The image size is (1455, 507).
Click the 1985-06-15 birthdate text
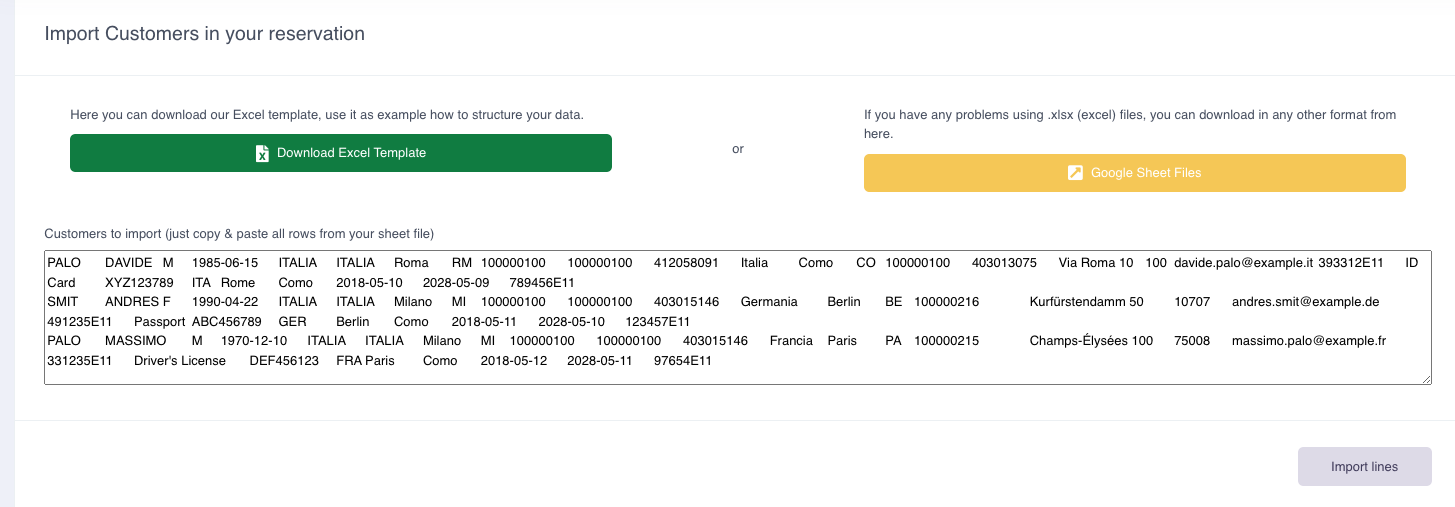point(225,263)
